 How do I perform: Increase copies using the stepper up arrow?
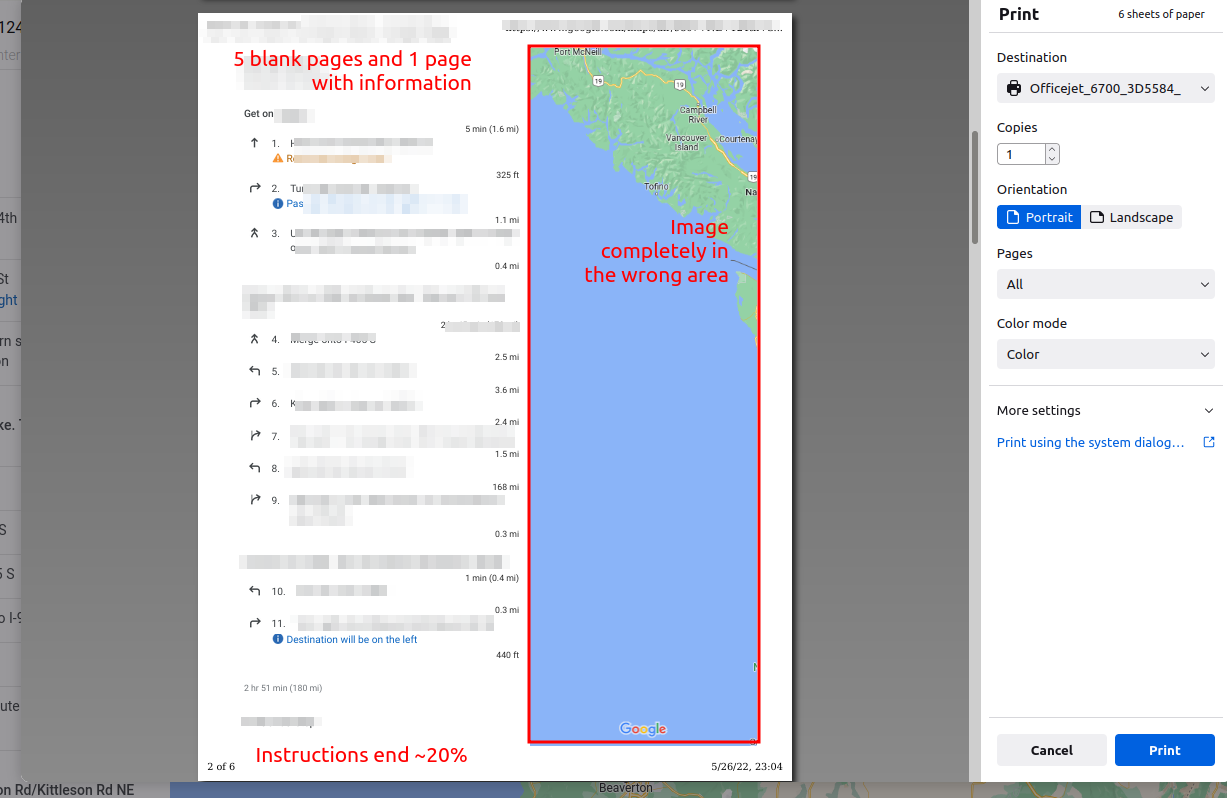(1051, 148)
